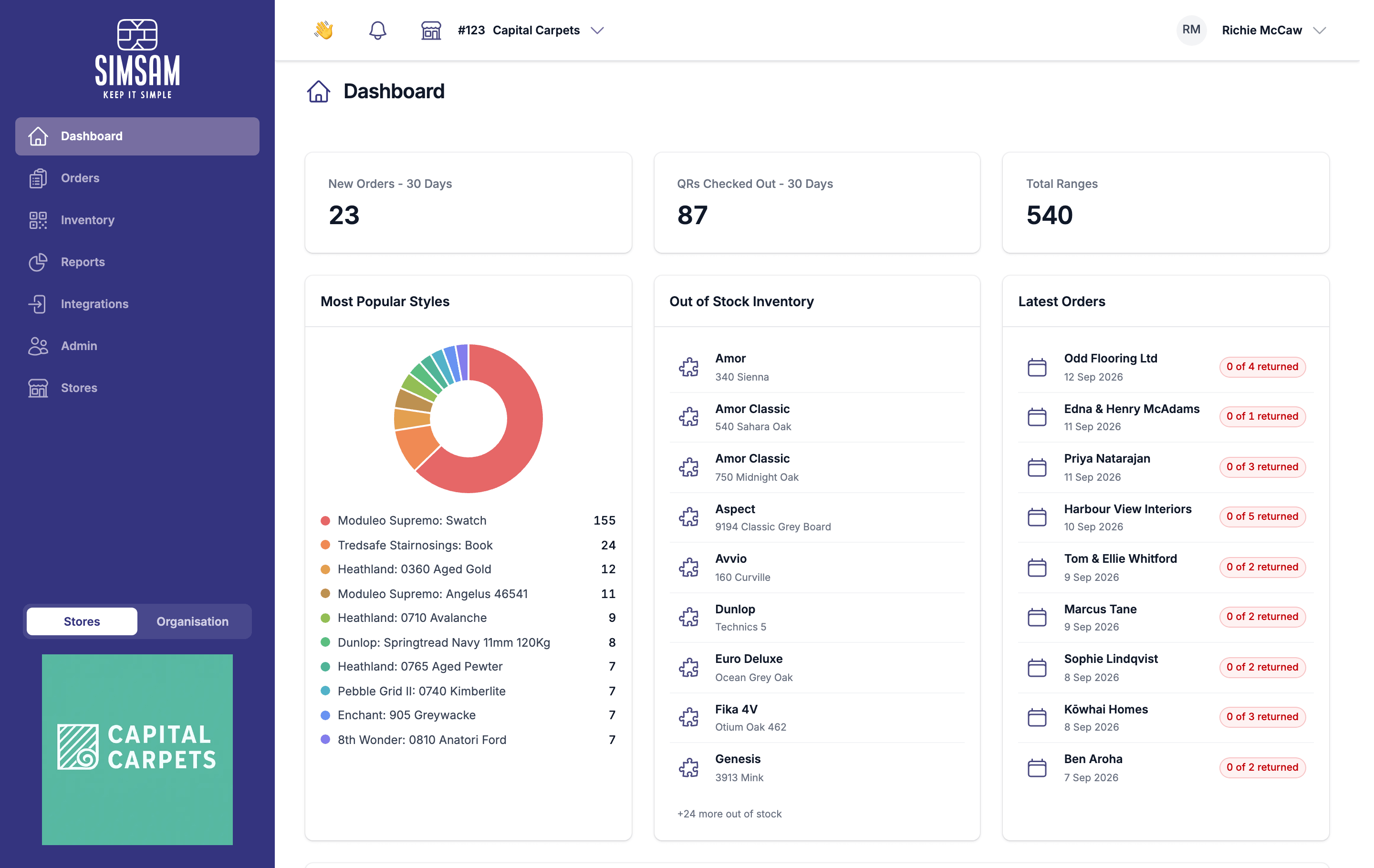Screen dimensions: 1374x868
Task: Click 'Enchant: 905 Greywacke' legend row
Action: [468, 715]
